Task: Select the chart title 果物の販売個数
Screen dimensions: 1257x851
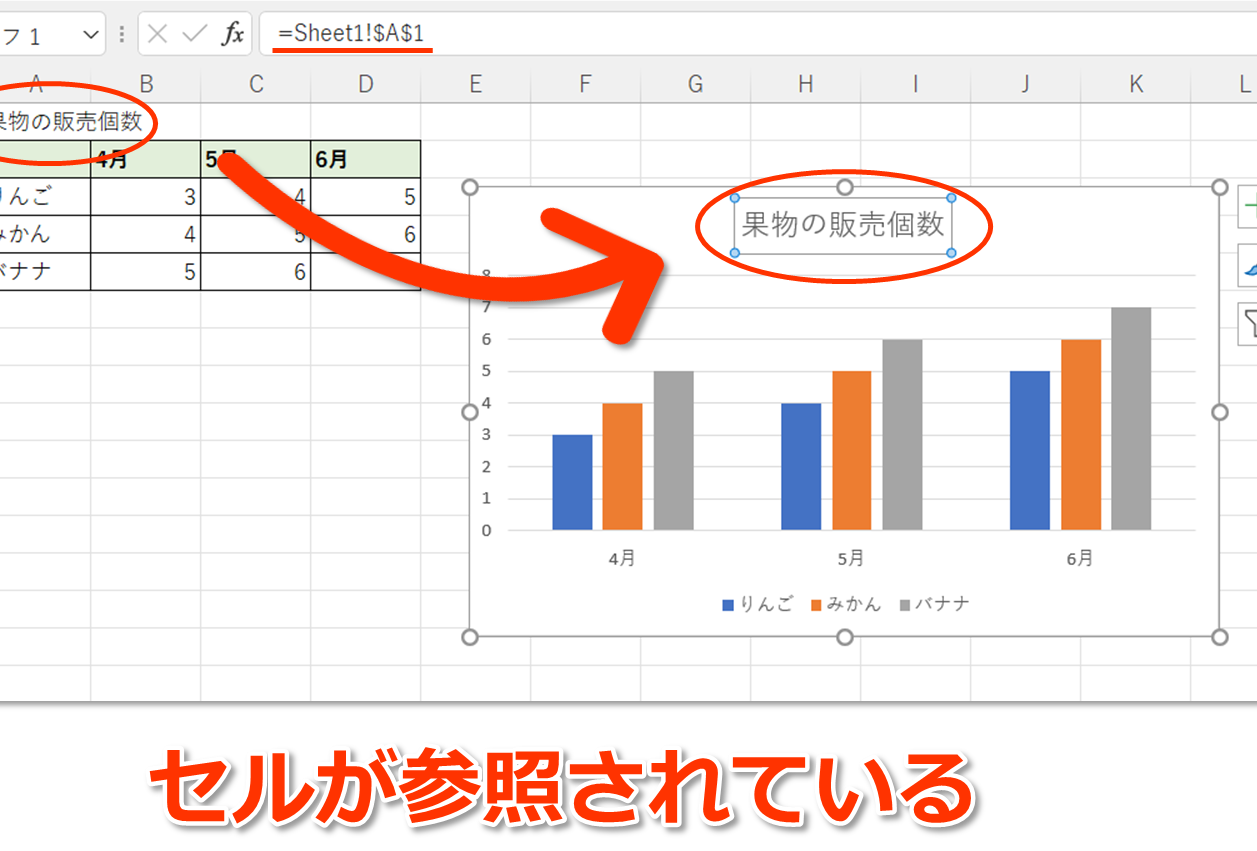Action: [843, 225]
